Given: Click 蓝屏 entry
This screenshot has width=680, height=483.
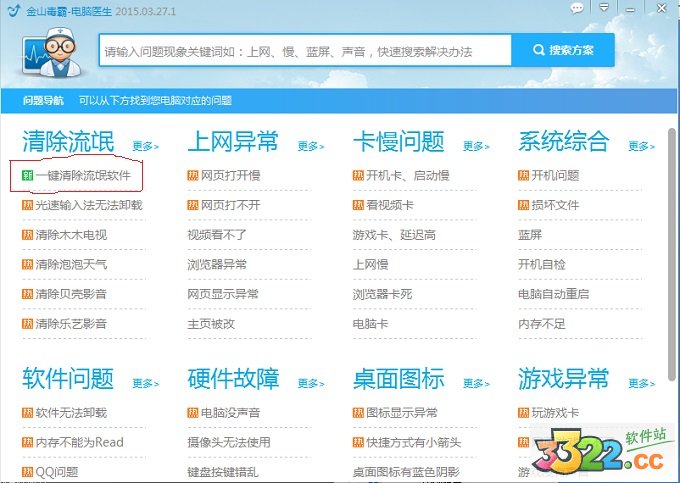Looking at the screenshot, I should [x=530, y=235].
